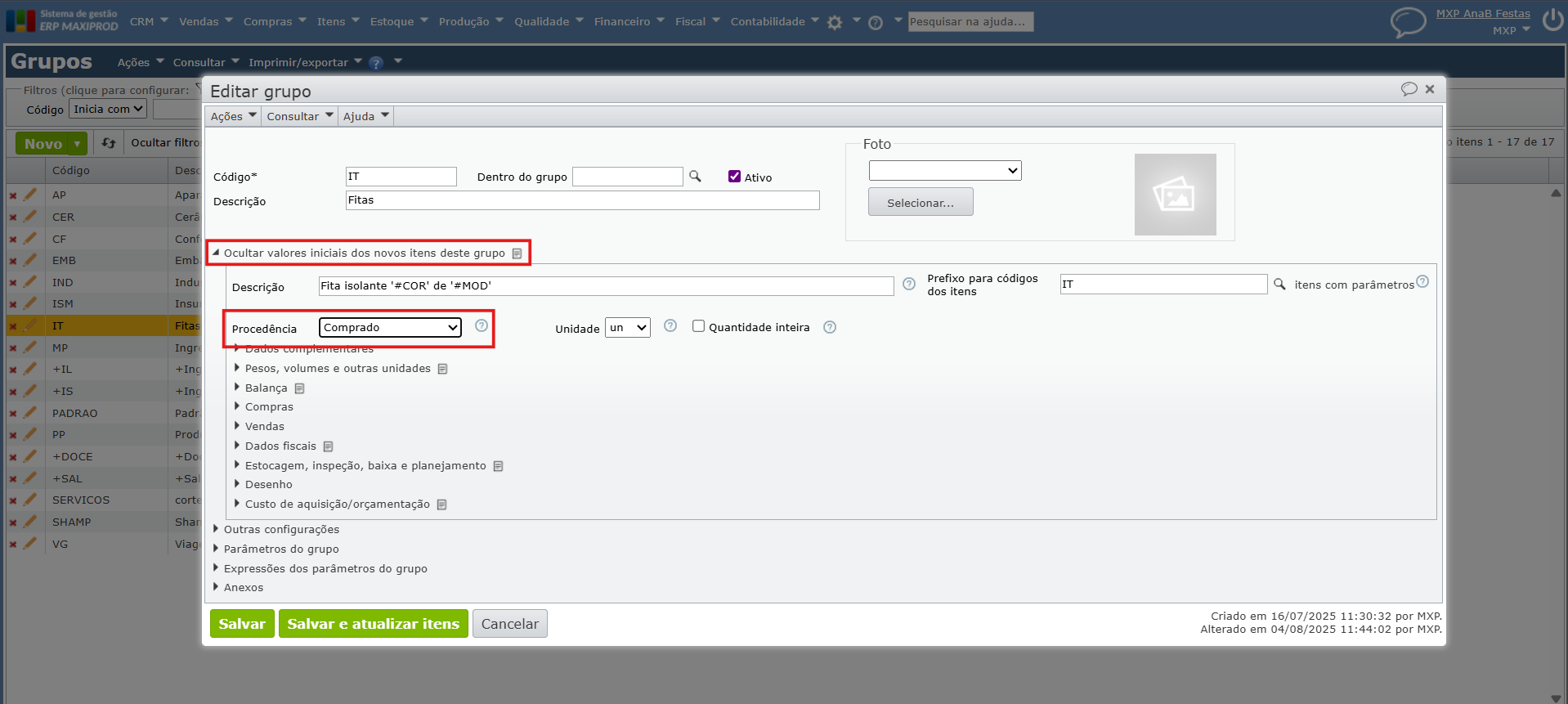
Task: Click help icon beside the Descrição template field
Action: click(x=909, y=284)
